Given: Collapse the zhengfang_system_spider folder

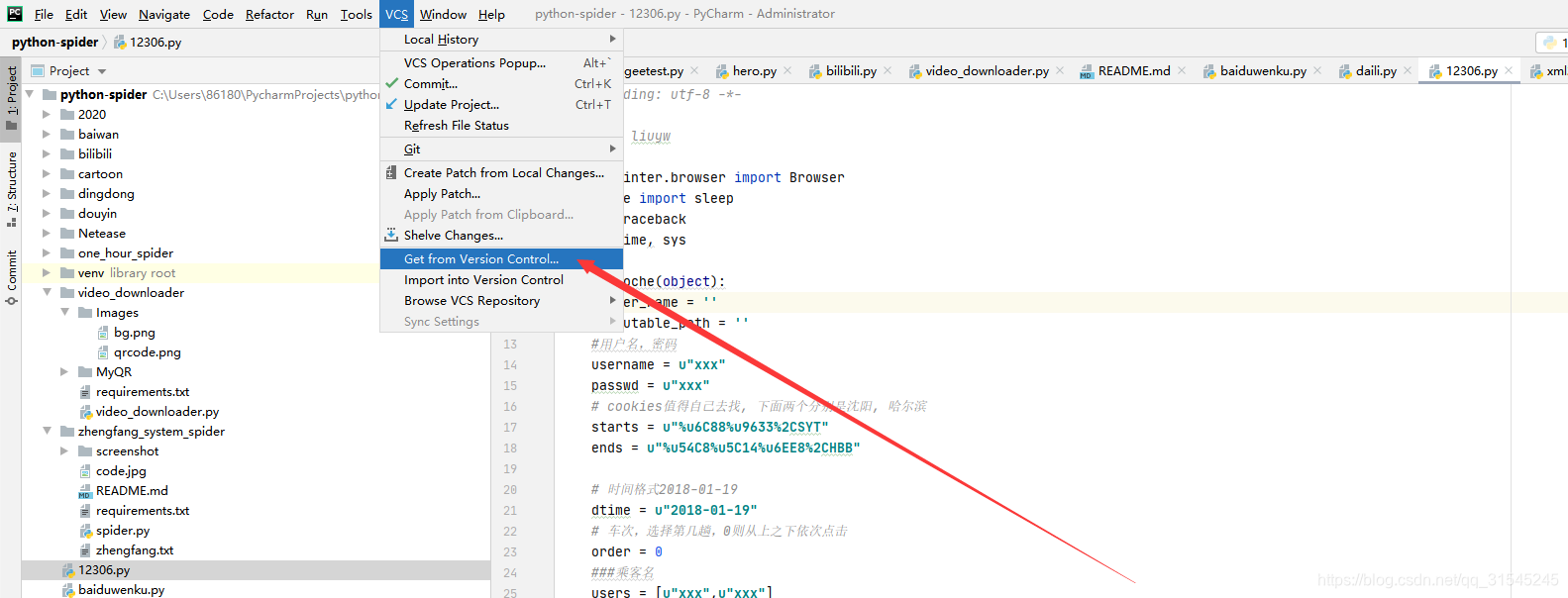Looking at the screenshot, I should click(x=47, y=432).
